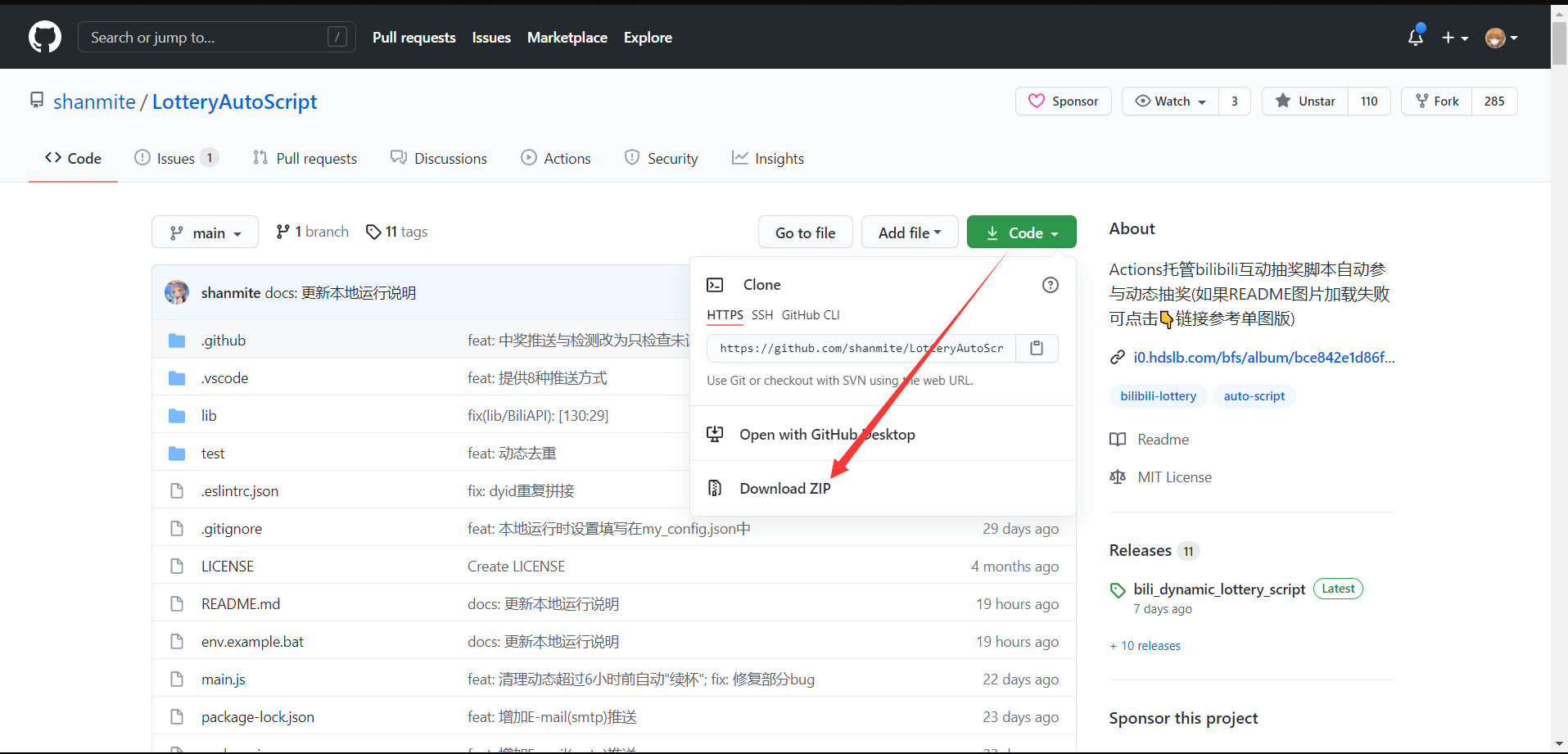The width and height of the screenshot is (1568, 754).
Task: Click the ZIP file icon beside Download ZIP
Action: coord(715,488)
